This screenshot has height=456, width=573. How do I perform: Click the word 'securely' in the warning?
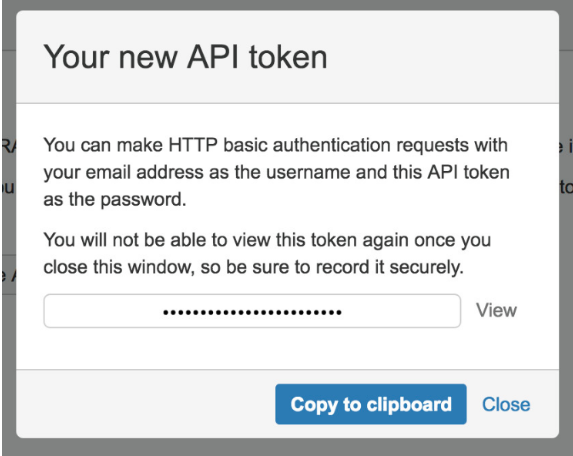[x=424, y=267]
